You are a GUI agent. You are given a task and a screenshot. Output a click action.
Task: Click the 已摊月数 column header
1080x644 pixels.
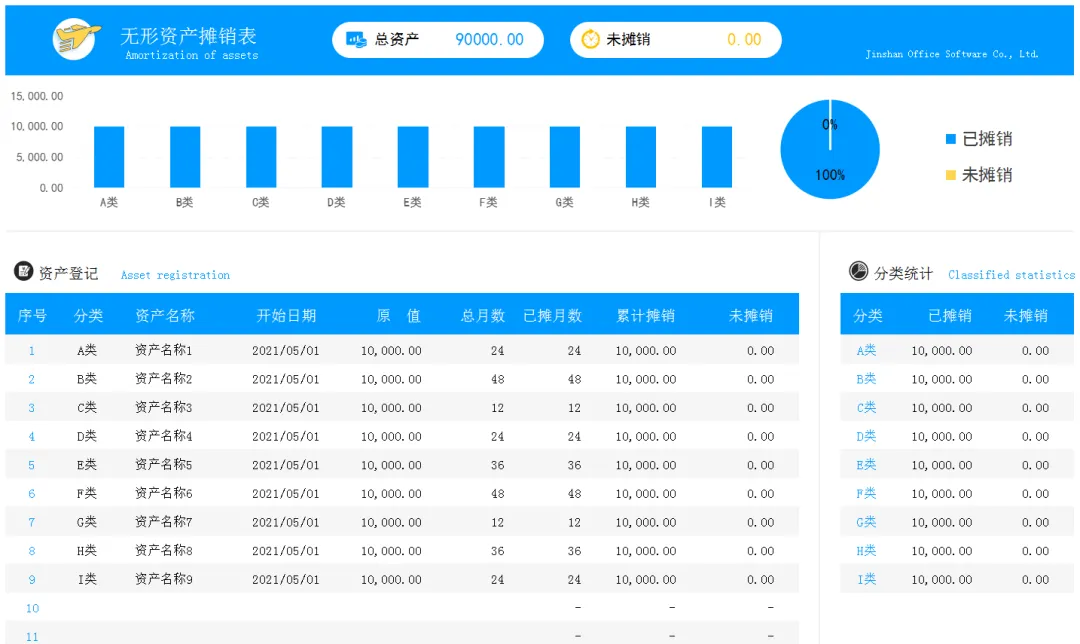552,315
